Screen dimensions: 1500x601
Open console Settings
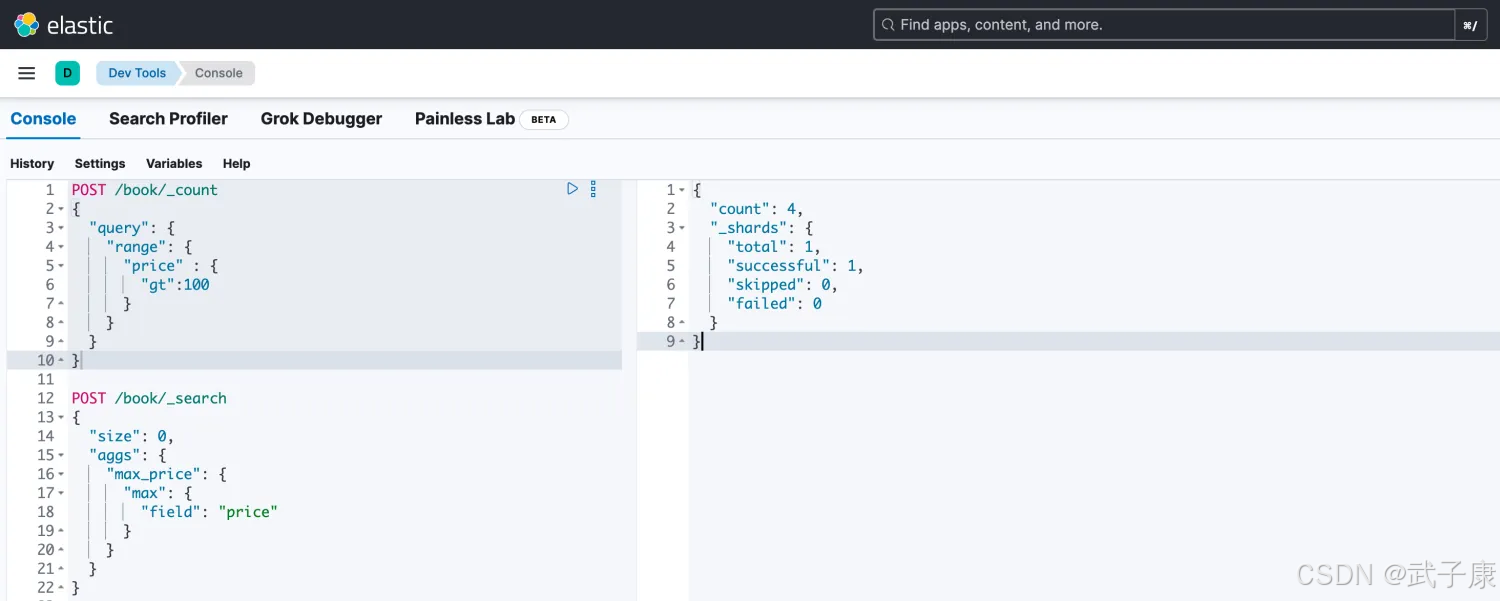click(x=100, y=163)
